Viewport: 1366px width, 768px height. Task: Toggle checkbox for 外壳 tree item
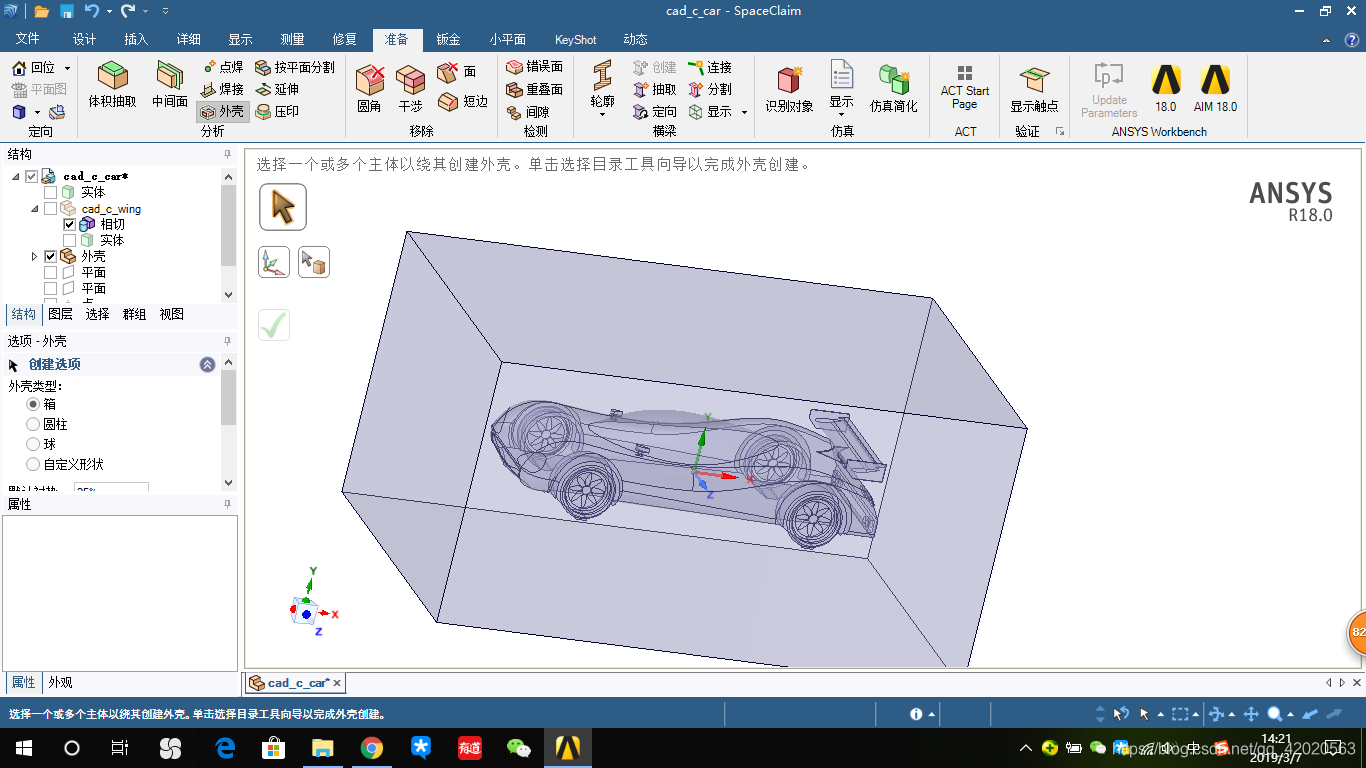click(50, 256)
